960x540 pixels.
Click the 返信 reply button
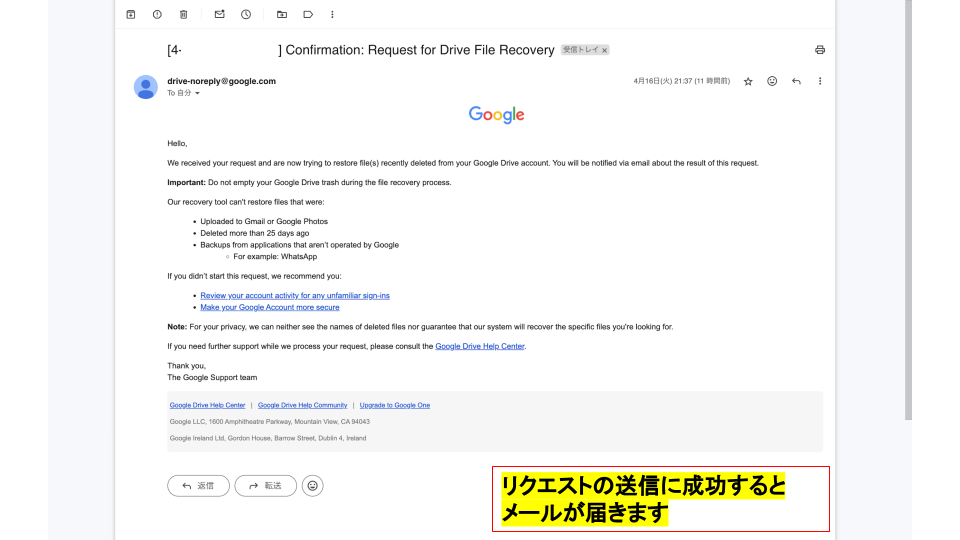coord(198,486)
